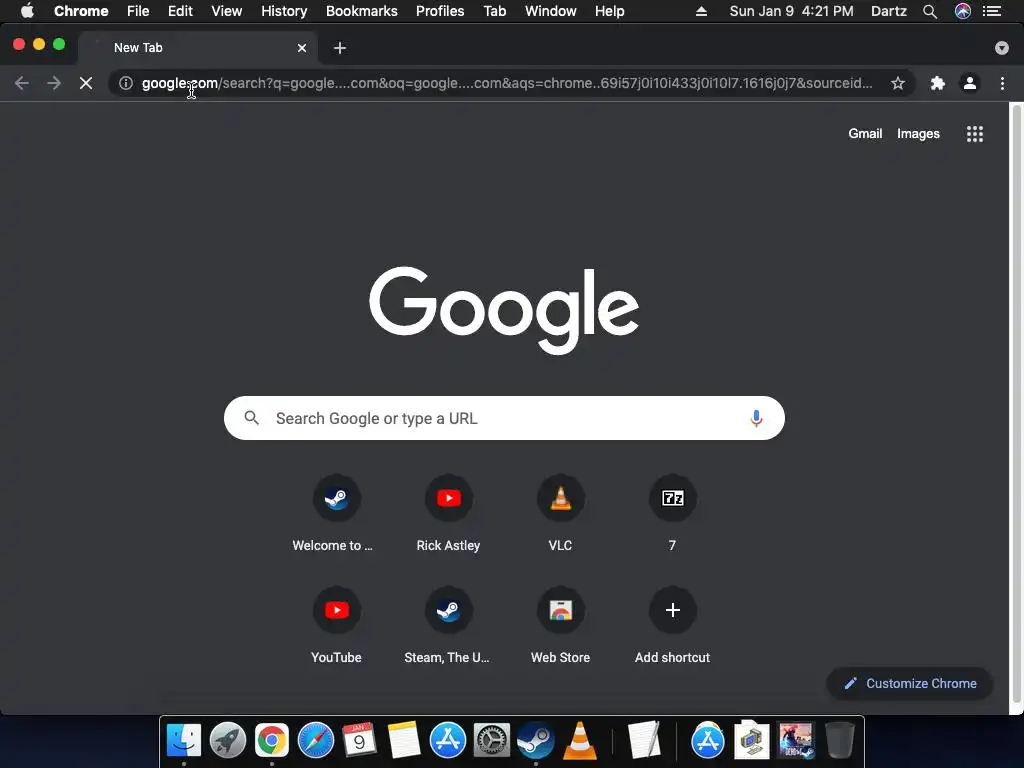This screenshot has width=1024, height=768.
Task: Open the Tab menu
Action: [494, 11]
